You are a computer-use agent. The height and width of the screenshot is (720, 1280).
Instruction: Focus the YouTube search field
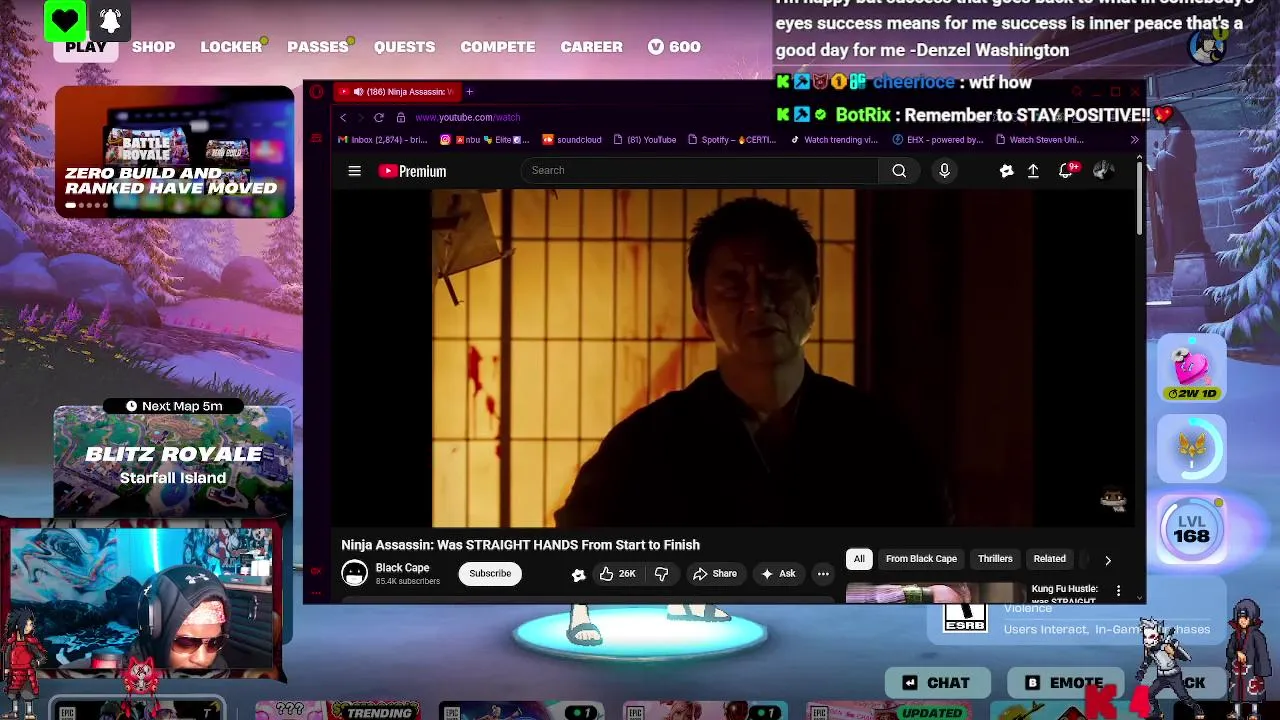pos(700,171)
